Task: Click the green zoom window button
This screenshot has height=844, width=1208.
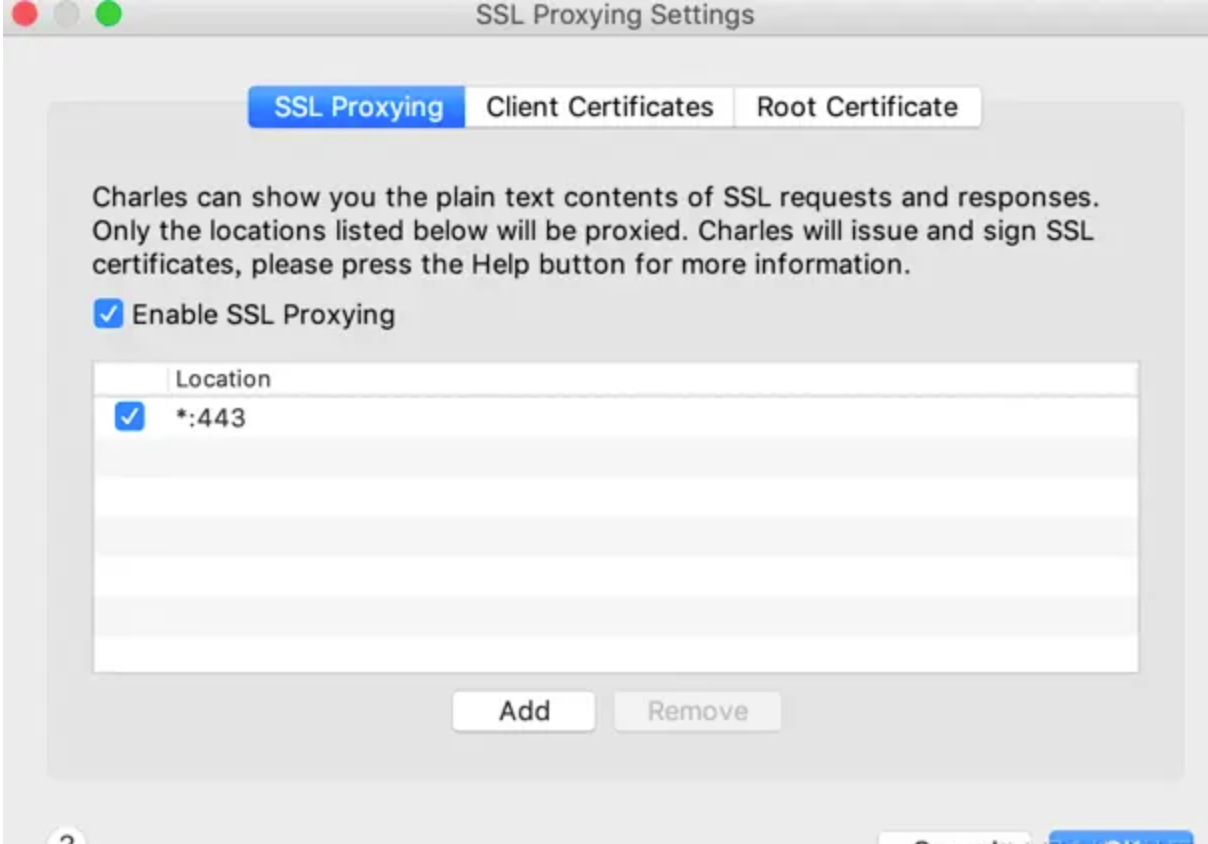Action: (x=107, y=14)
